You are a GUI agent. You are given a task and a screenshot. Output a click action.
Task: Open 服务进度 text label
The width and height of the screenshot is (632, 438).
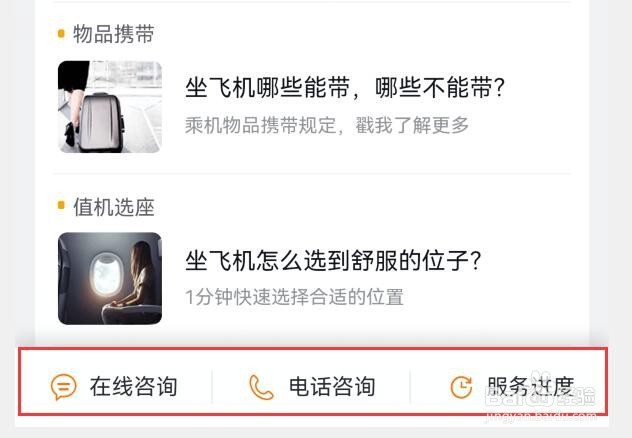[x=530, y=386]
